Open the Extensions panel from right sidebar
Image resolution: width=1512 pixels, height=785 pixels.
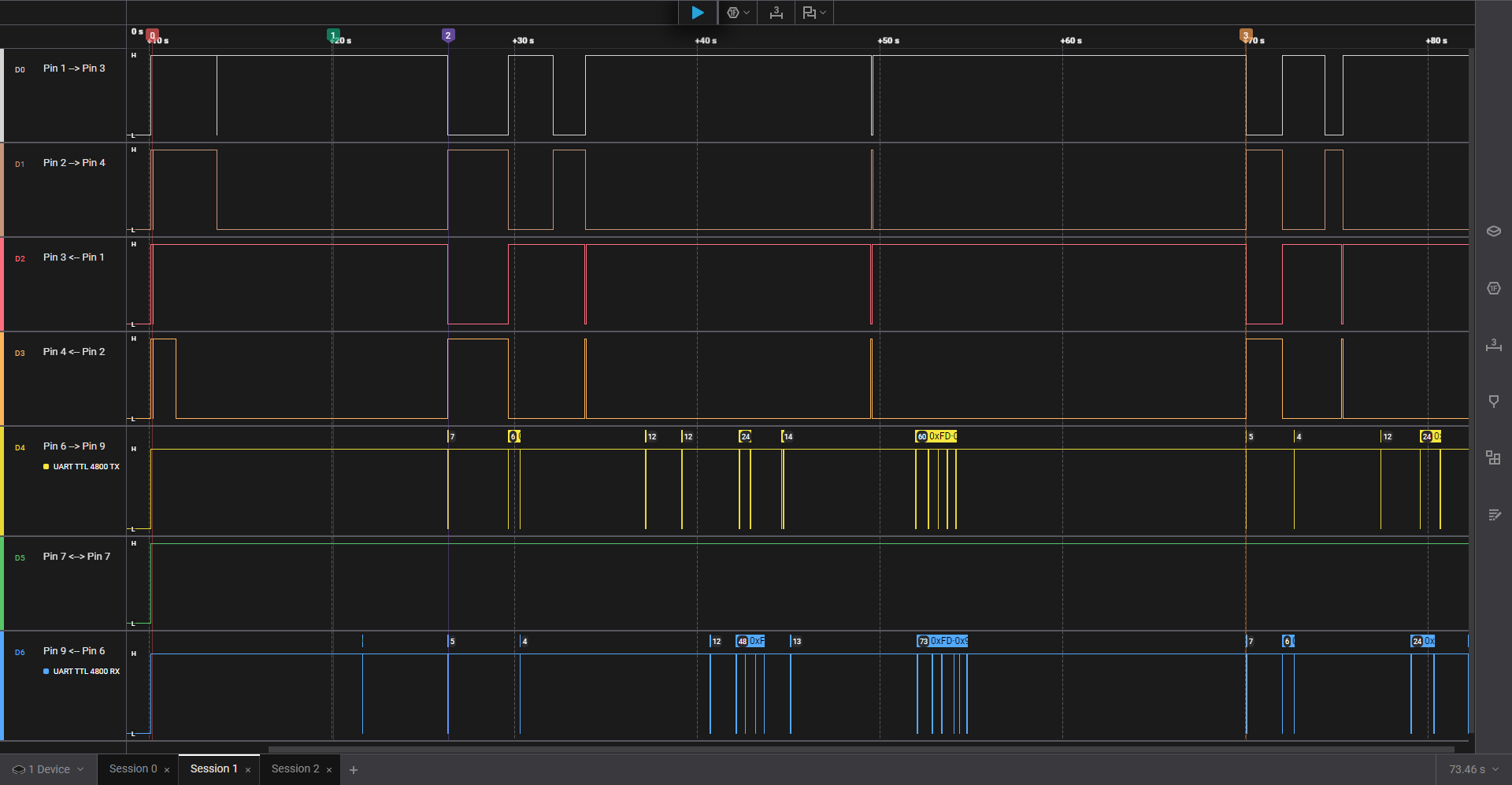(x=1493, y=458)
